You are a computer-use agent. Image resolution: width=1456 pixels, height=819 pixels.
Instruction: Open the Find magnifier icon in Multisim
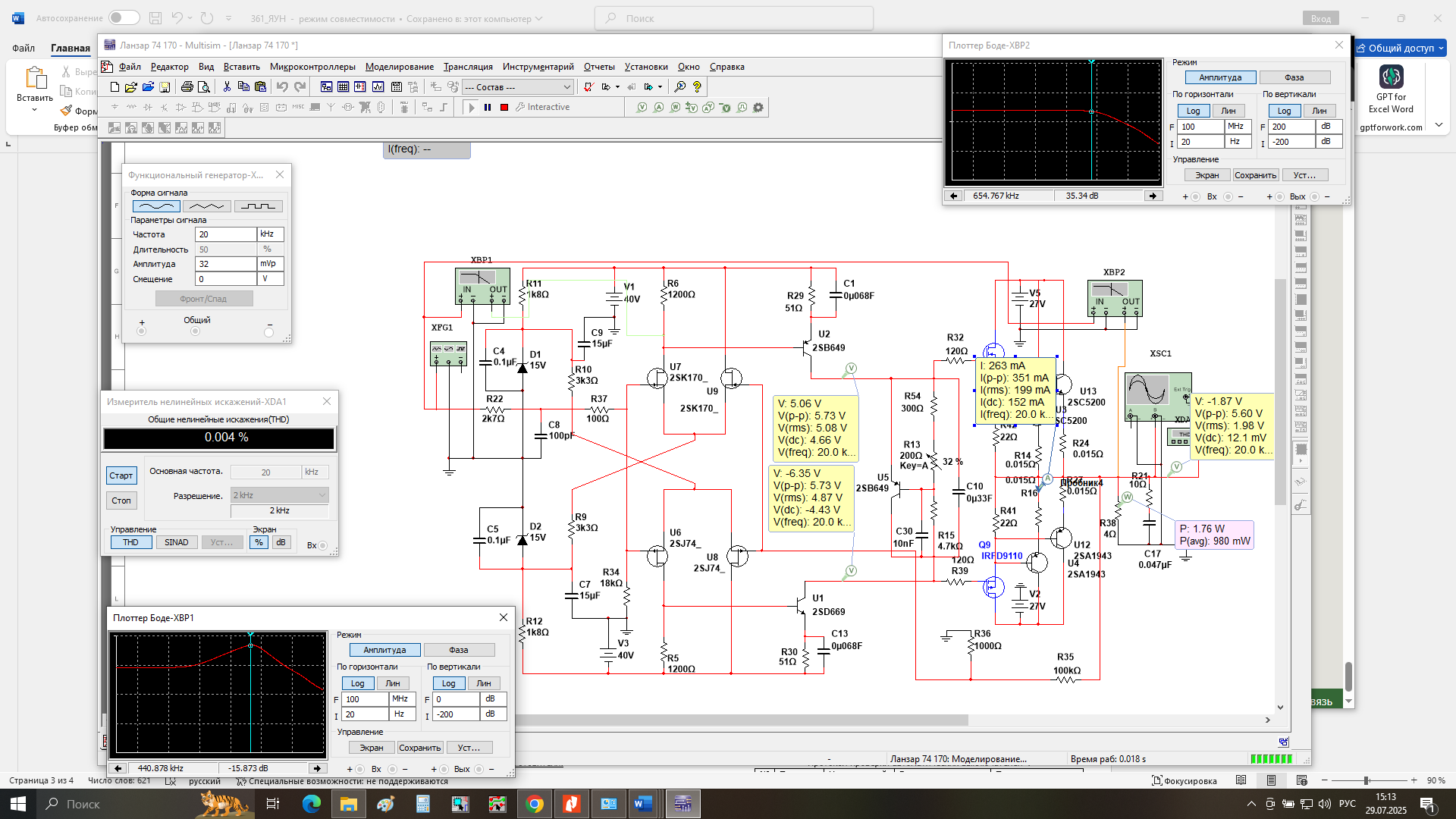680,87
